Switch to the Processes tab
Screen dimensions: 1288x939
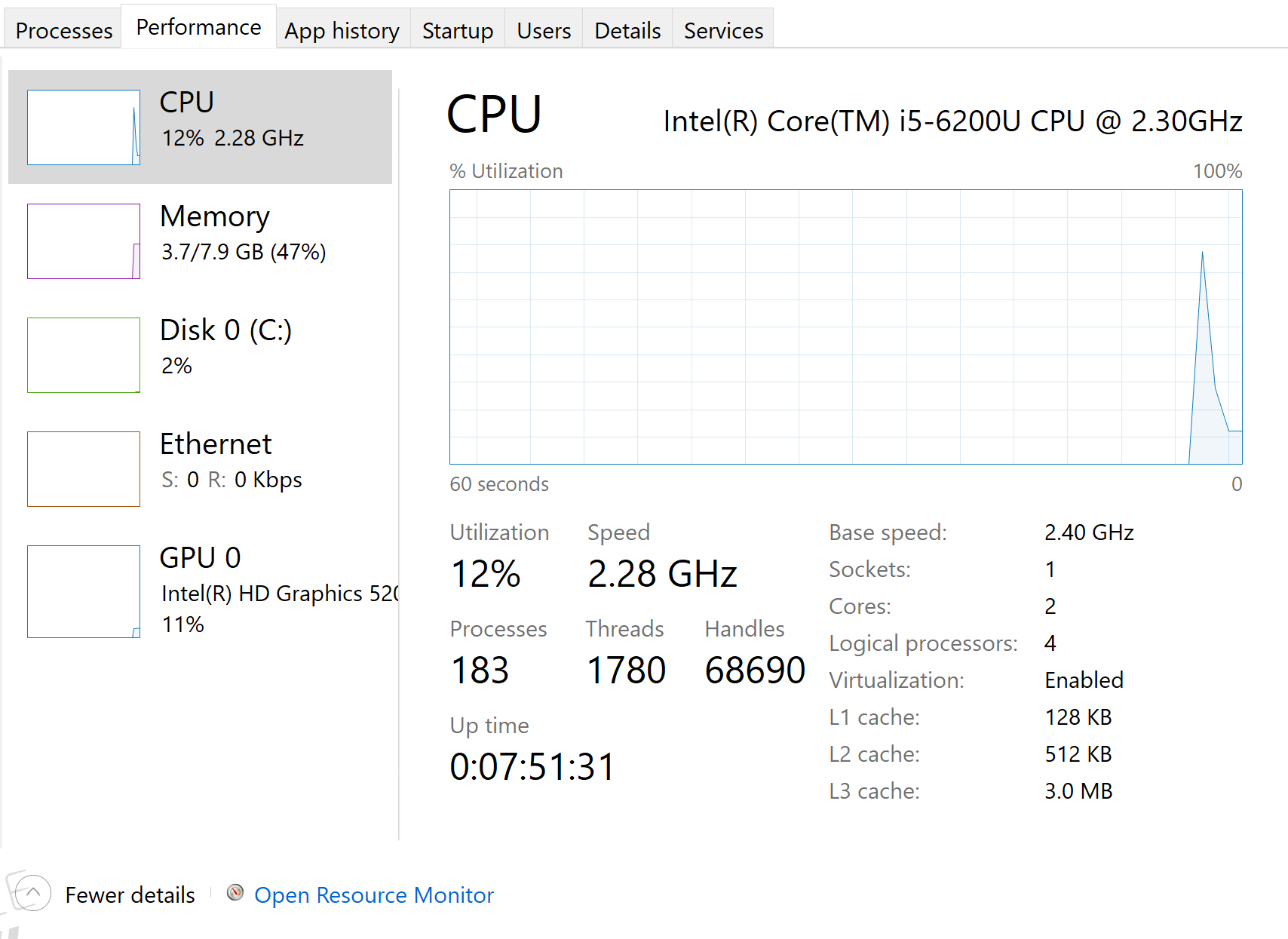pos(63,31)
